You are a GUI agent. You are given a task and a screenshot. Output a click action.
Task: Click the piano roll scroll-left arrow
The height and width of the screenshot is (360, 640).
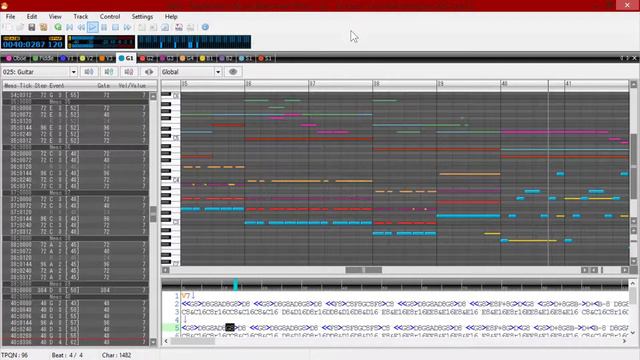click(x=165, y=270)
